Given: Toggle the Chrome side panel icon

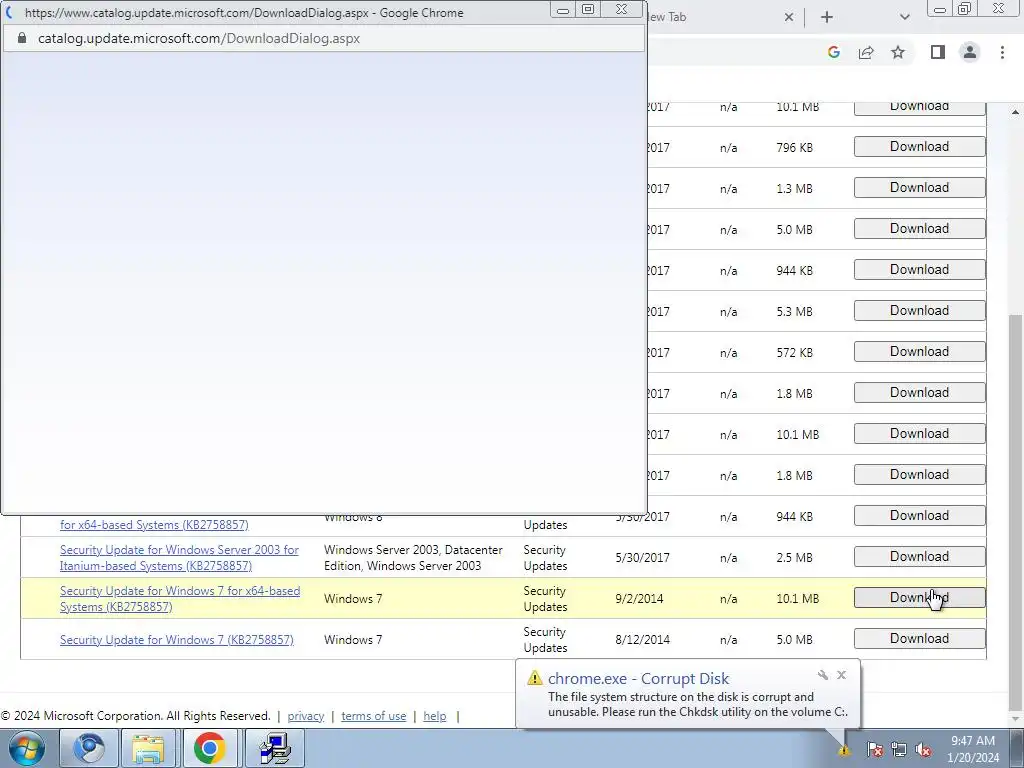Looking at the screenshot, I should 938,52.
